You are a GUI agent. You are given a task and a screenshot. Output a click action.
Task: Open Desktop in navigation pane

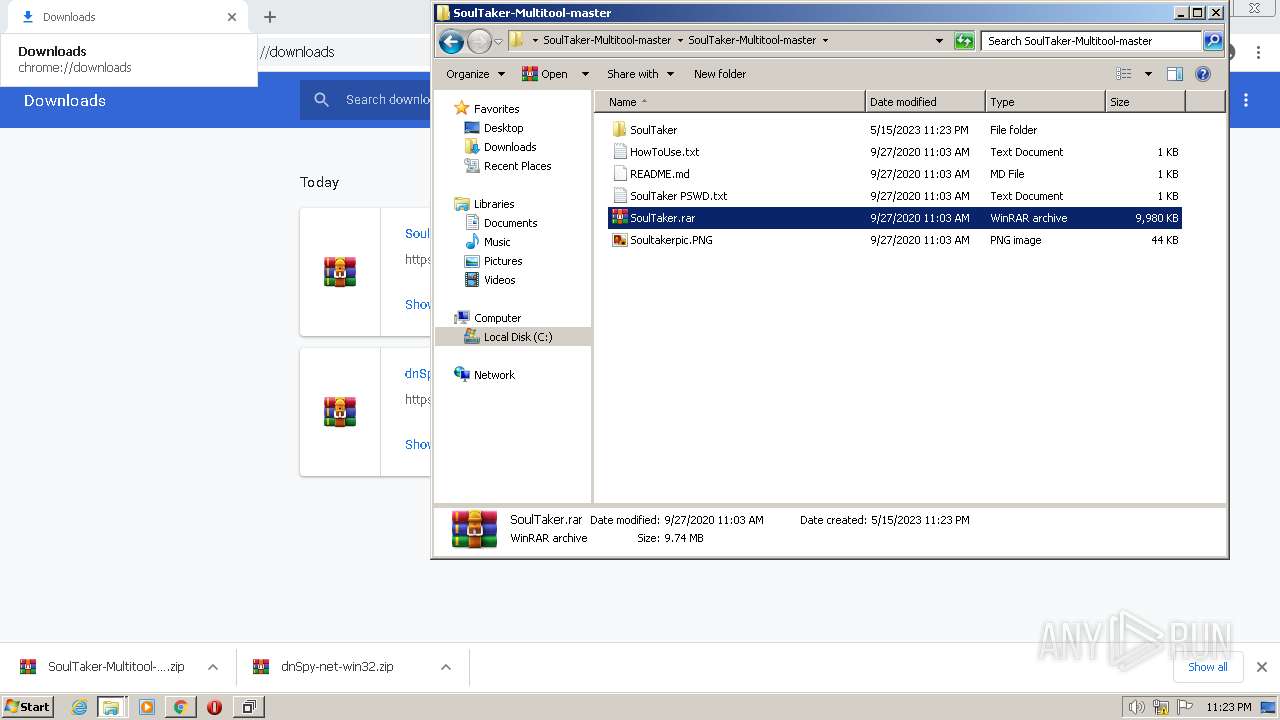click(x=503, y=128)
